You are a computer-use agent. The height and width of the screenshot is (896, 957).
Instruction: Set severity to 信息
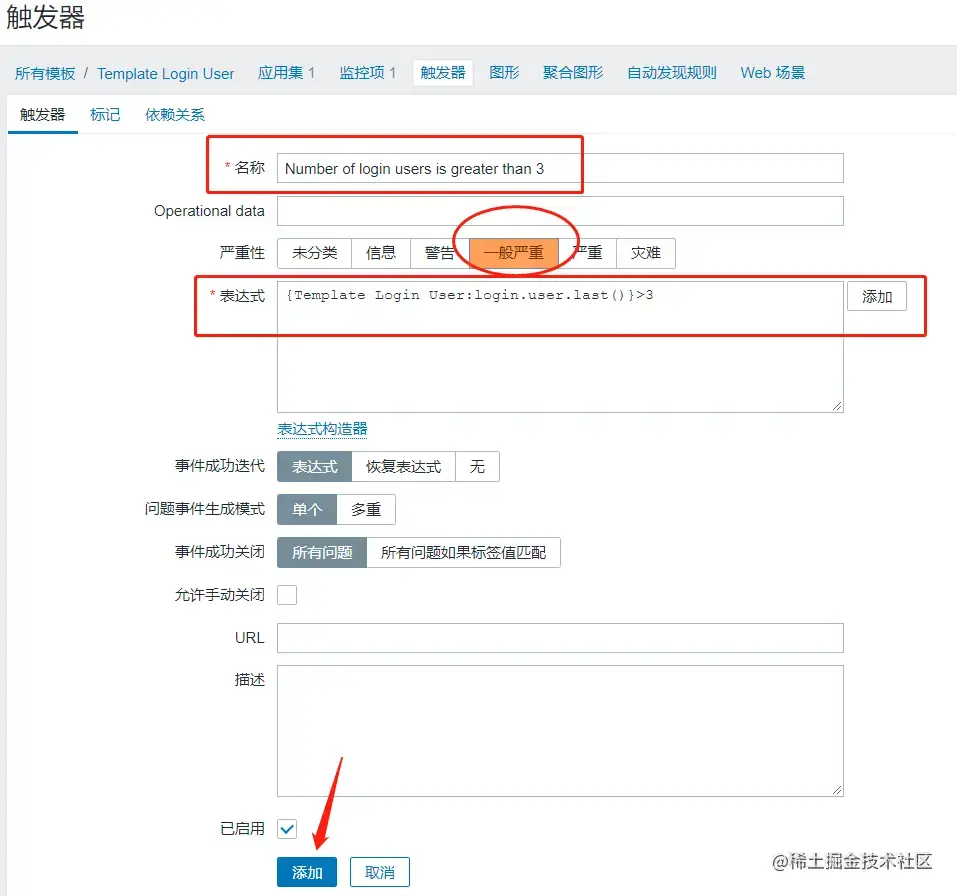[381, 253]
